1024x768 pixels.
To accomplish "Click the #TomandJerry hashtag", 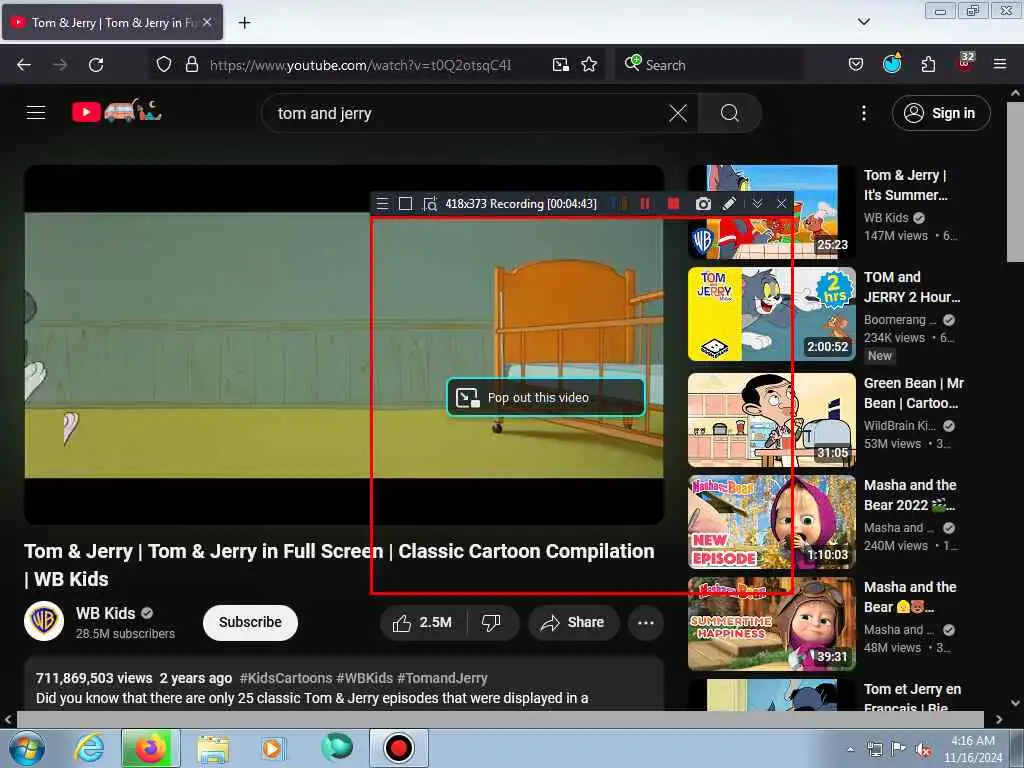I will [442, 678].
